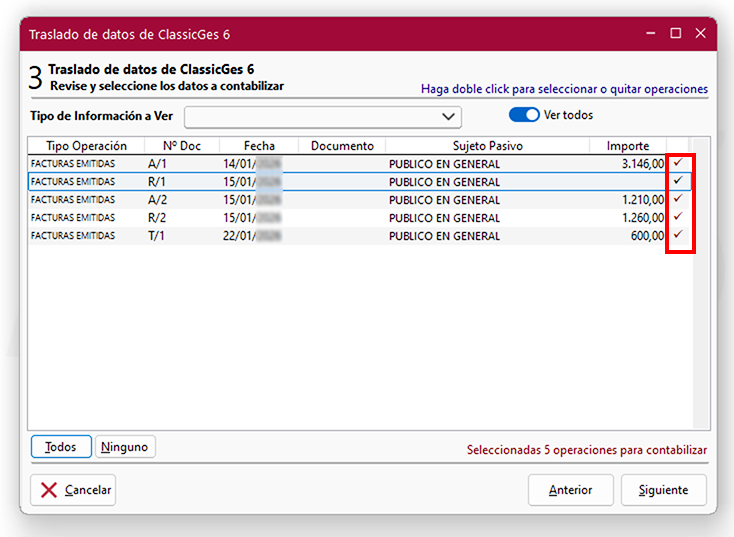Maximize the Traslado de datos window
The width and height of the screenshot is (734, 537).
click(x=675, y=33)
